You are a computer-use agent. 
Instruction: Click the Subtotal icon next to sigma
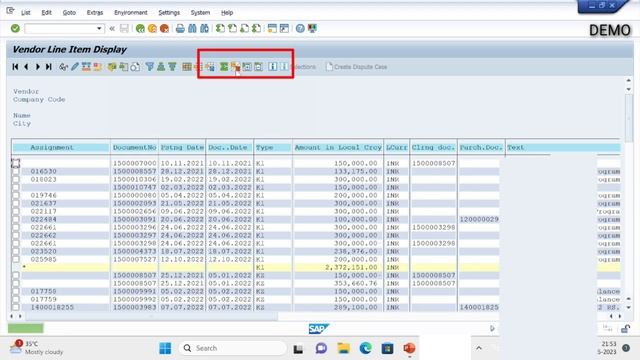[x=235, y=67]
